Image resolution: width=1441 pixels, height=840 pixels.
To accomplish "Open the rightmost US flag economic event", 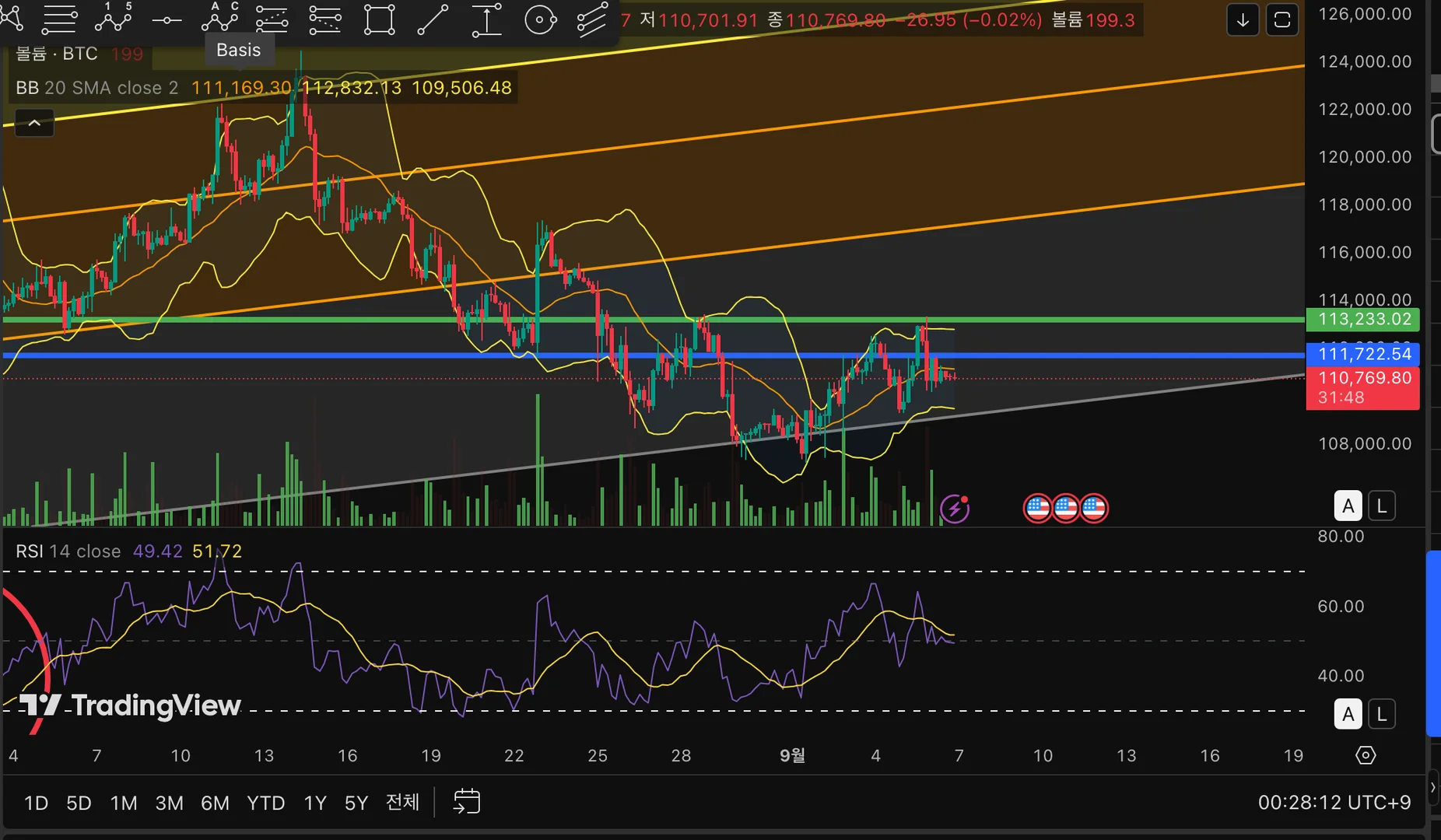I will point(1094,509).
